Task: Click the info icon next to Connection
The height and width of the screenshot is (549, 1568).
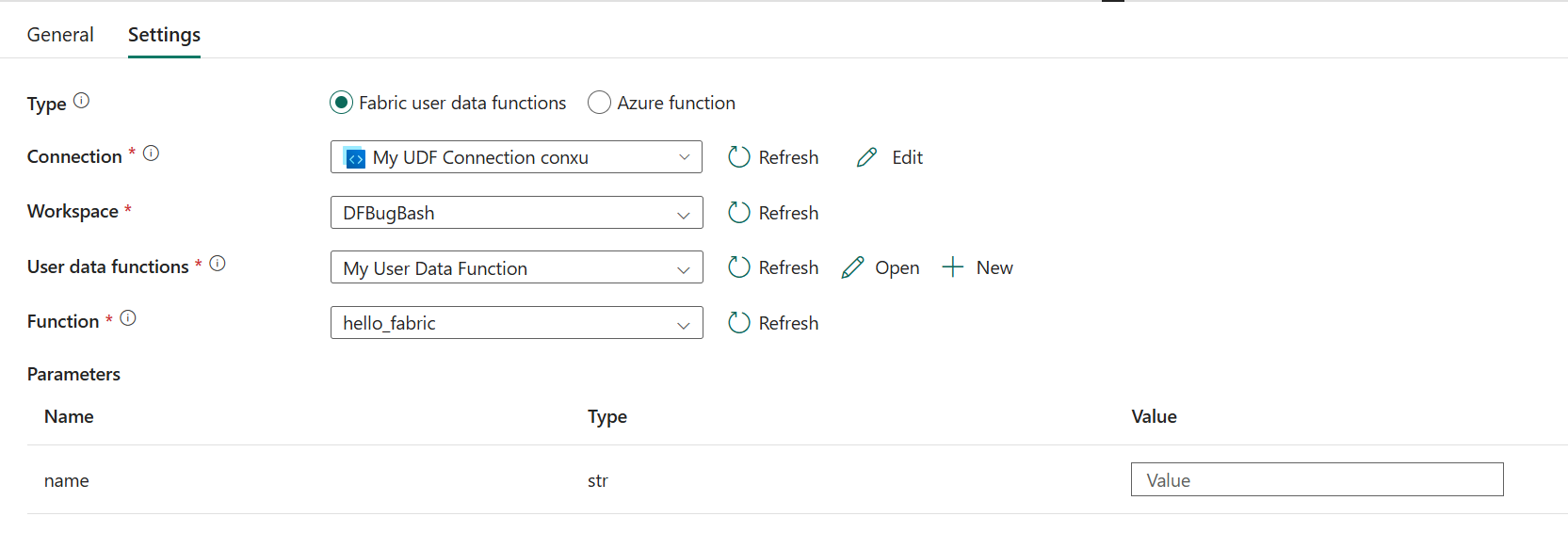Action: pos(151,153)
